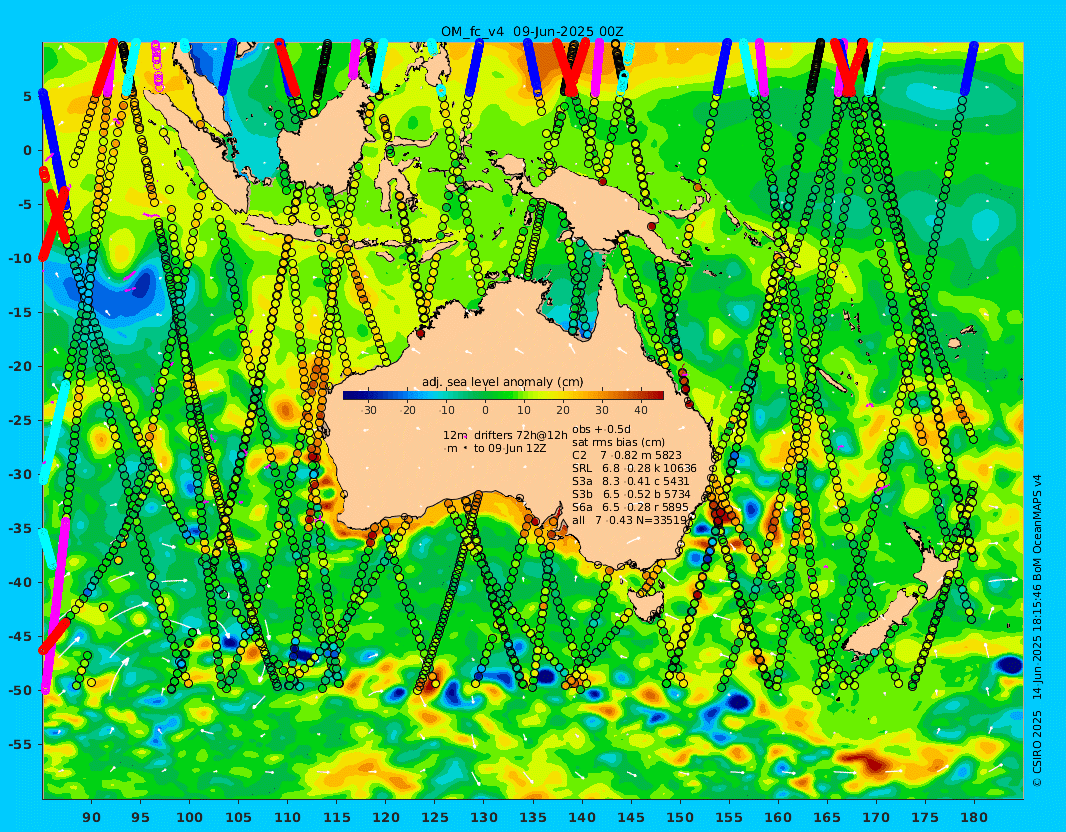
Task: Click the map title OM_fc_v4 09-Jun-2025 00Z
Action: [532, 32]
